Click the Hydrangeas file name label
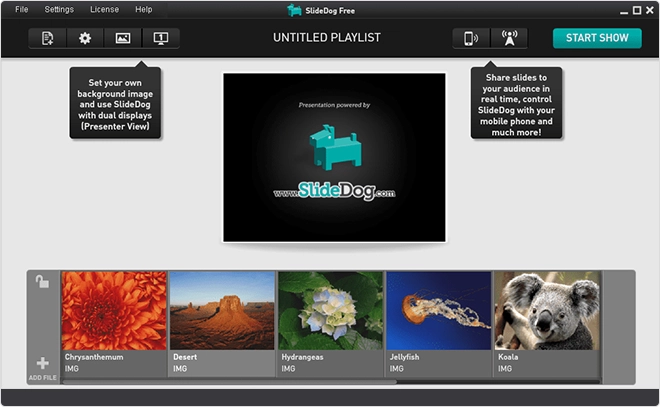The image size is (660, 407). pyautogui.click(x=302, y=357)
